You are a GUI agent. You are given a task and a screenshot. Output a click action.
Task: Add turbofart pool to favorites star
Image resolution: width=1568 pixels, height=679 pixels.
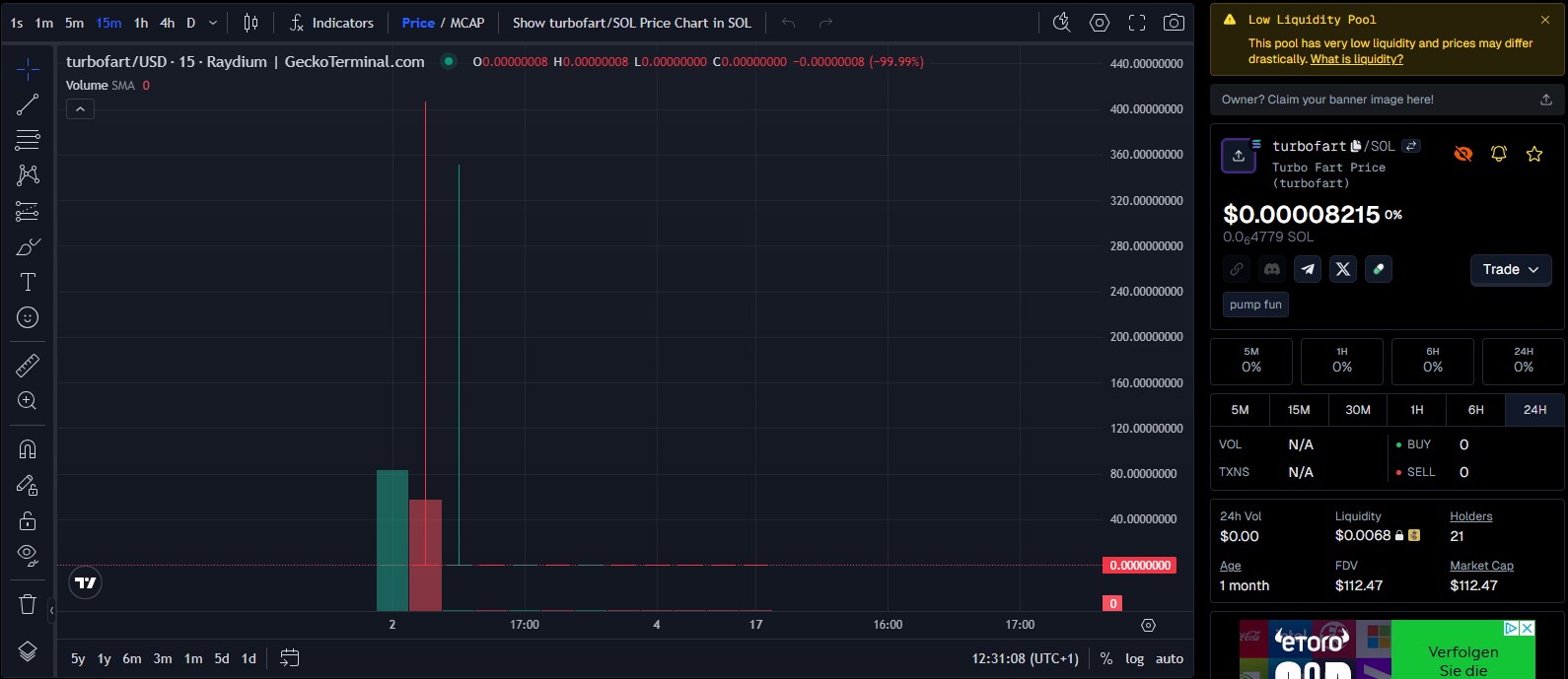coord(1534,154)
